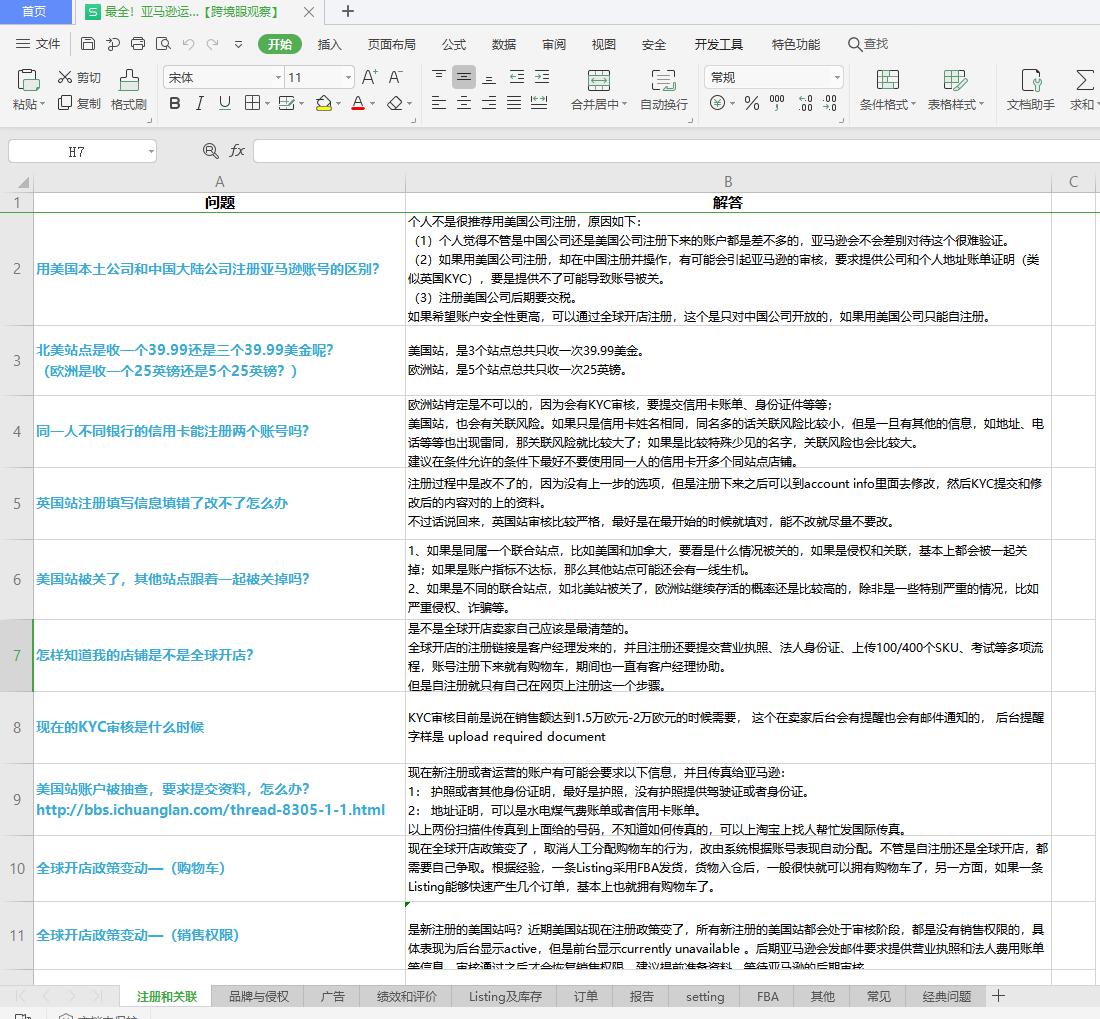Expand the number format dropdown (常规)
The width and height of the screenshot is (1100, 1019).
(837, 77)
